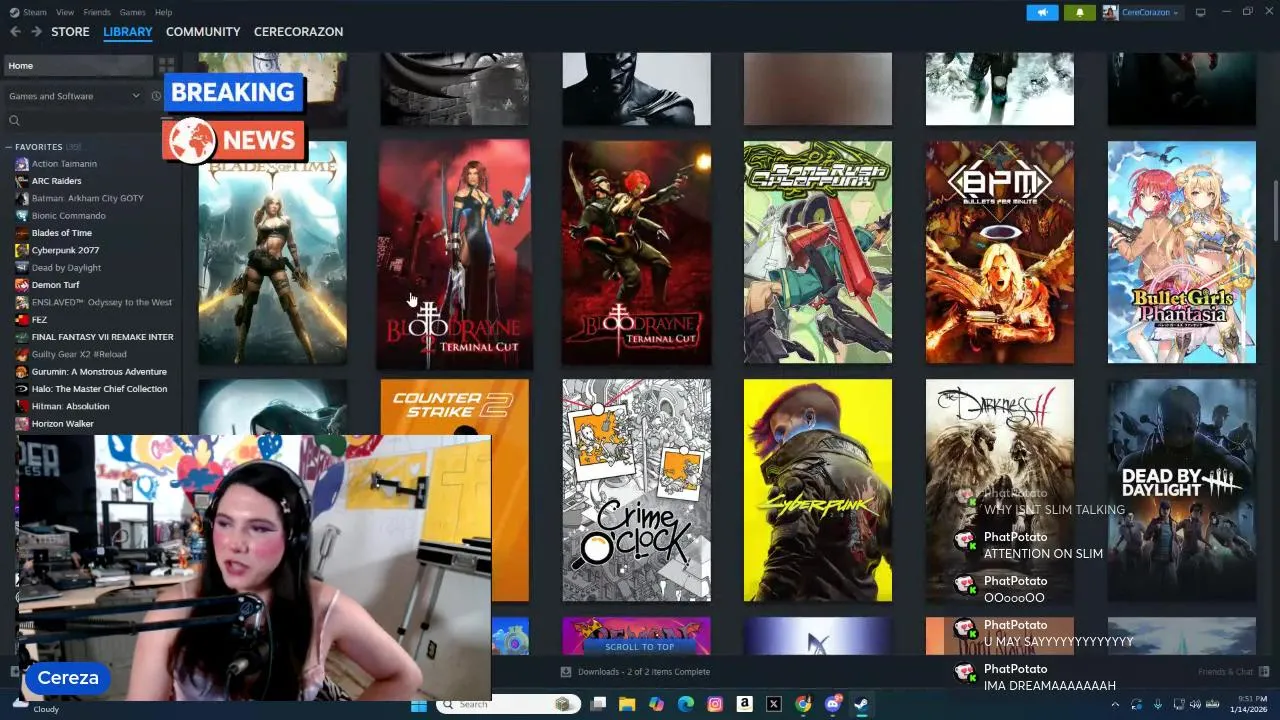This screenshot has width=1280, height=720.
Task: Open the X app on taskbar
Action: pos(773,704)
